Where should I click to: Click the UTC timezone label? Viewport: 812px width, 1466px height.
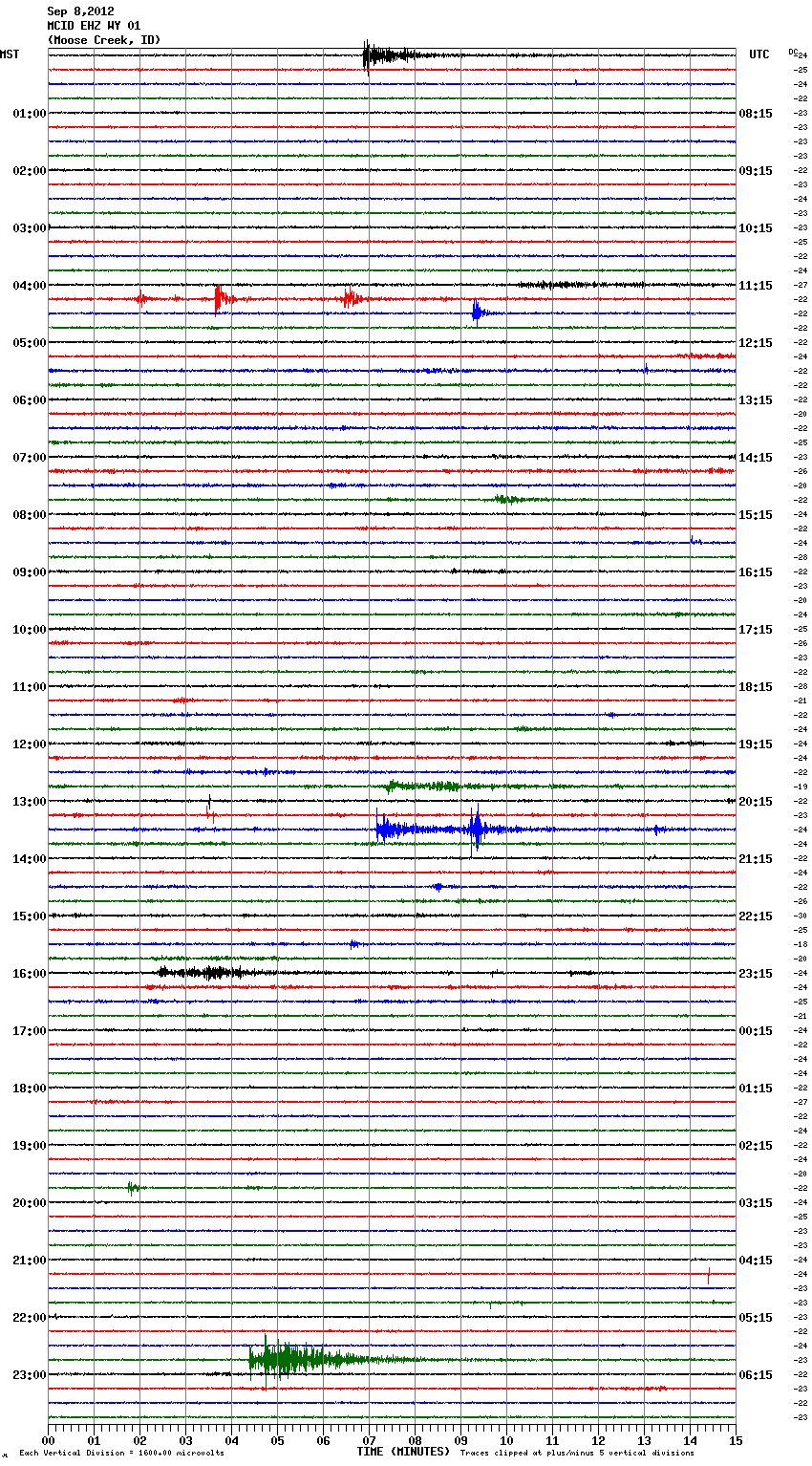click(x=759, y=54)
